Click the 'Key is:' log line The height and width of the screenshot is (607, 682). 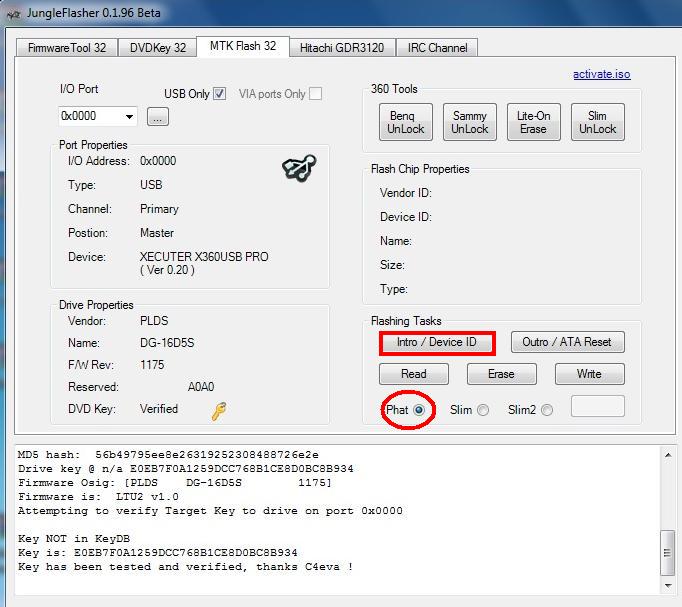(x=158, y=553)
